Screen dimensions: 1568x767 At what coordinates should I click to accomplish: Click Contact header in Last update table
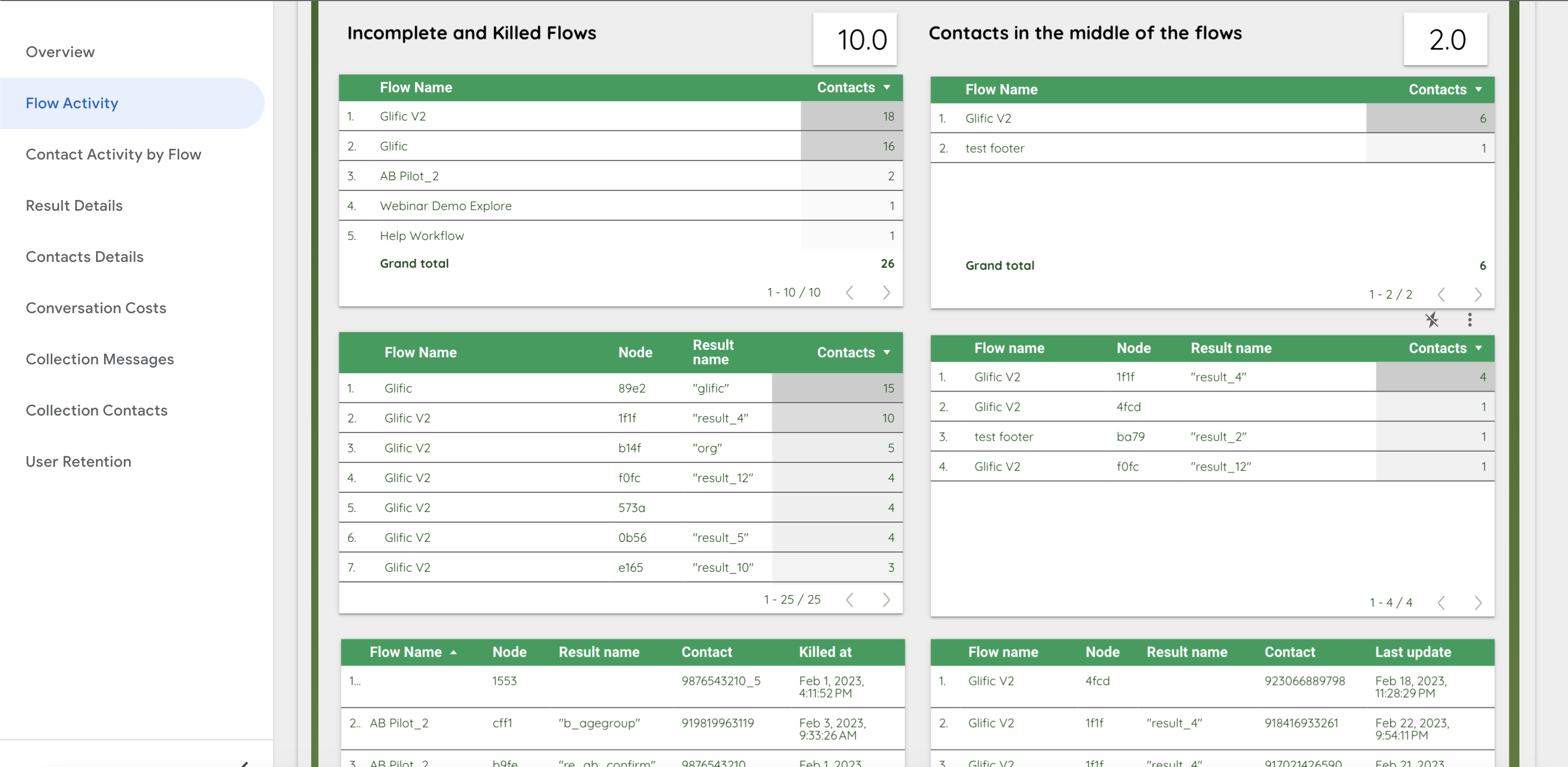click(1289, 652)
